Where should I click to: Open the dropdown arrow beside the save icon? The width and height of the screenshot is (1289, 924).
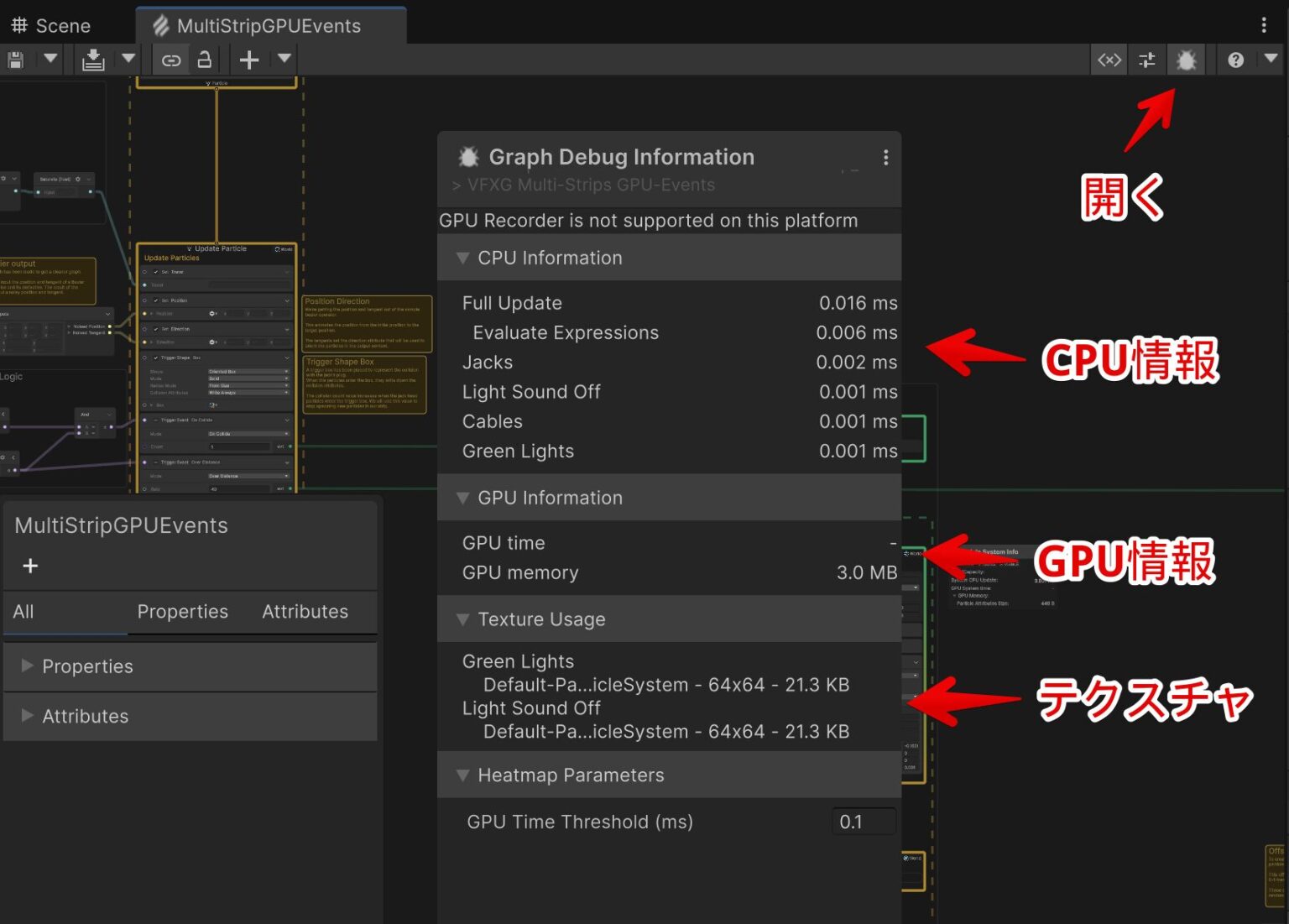click(50, 60)
